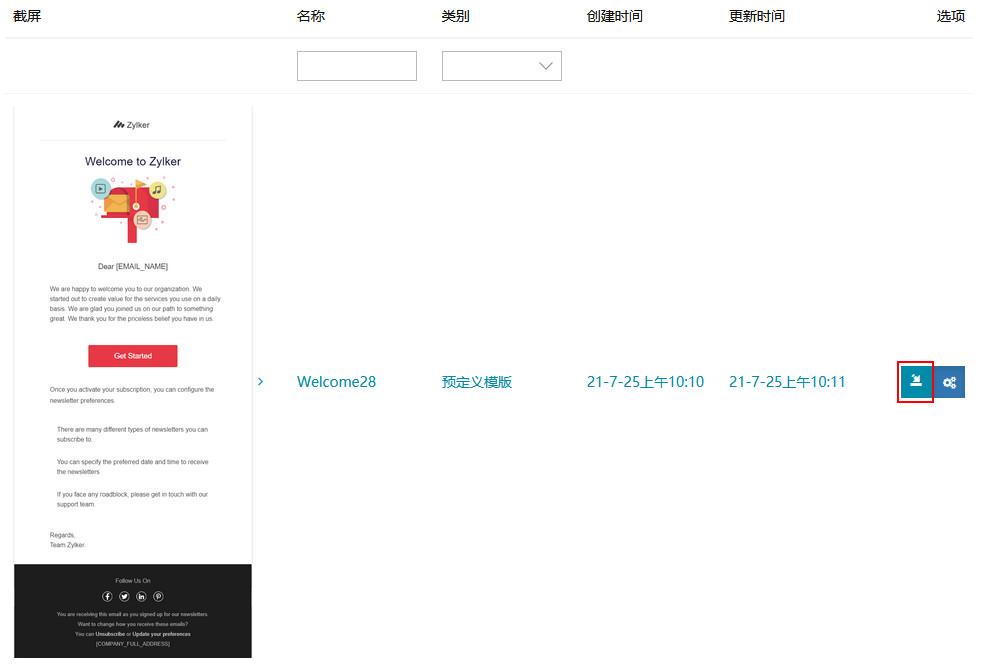Click created time 21-7-25上午10:10
984x665 pixels.
tap(645, 381)
